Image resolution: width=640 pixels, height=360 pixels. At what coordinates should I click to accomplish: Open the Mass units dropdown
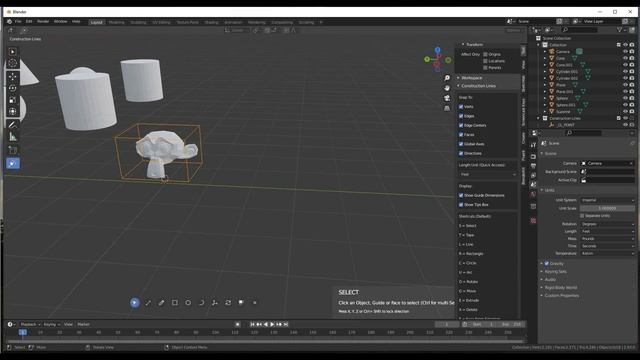[607, 239]
